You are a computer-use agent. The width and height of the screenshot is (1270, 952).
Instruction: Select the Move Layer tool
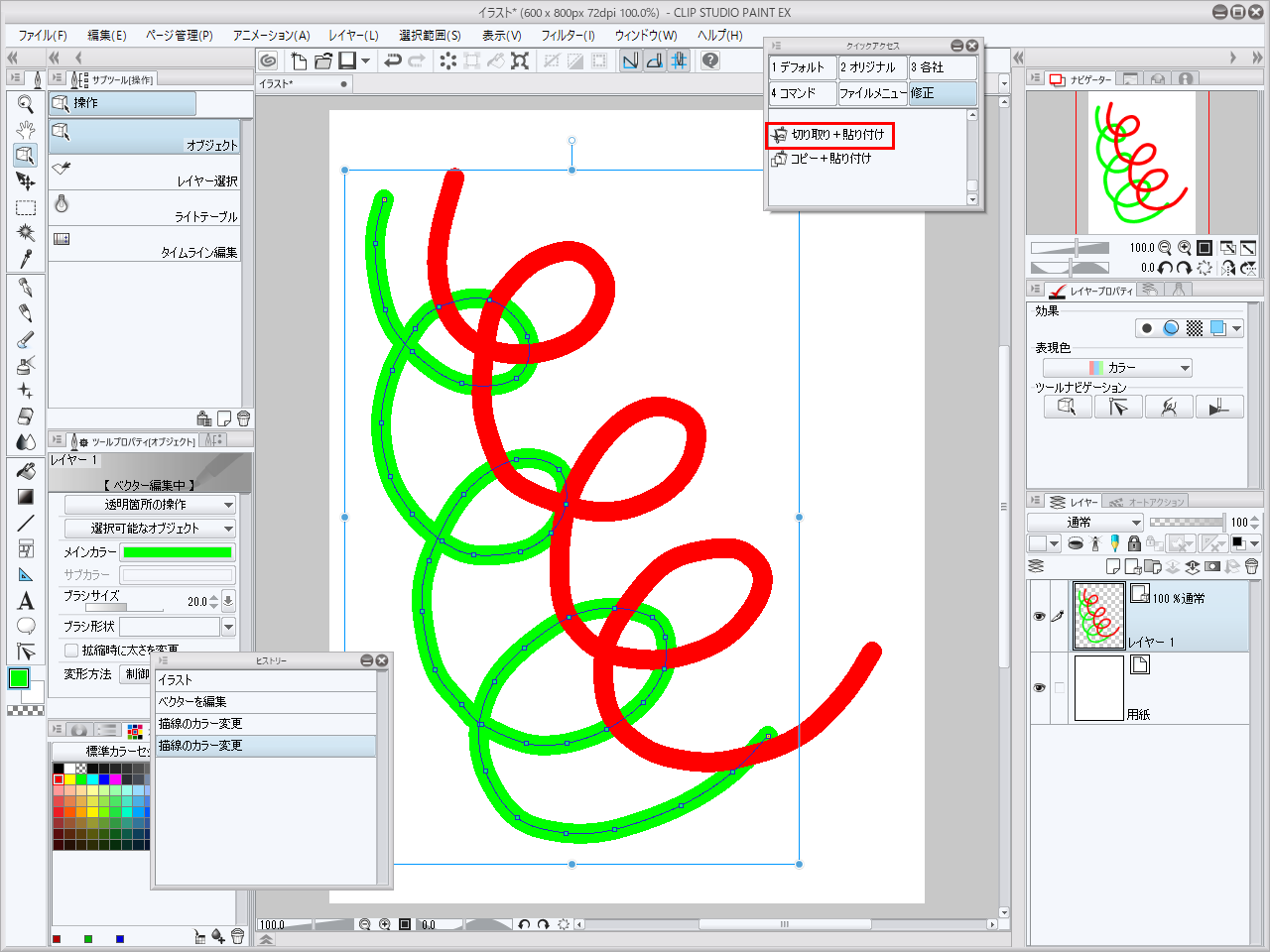[x=26, y=180]
